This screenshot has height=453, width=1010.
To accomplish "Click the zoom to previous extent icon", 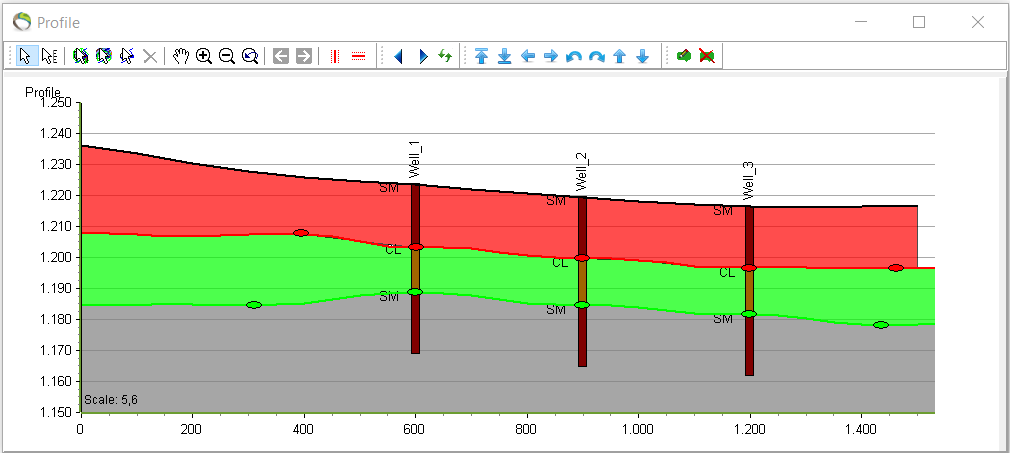I will point(250,56).
